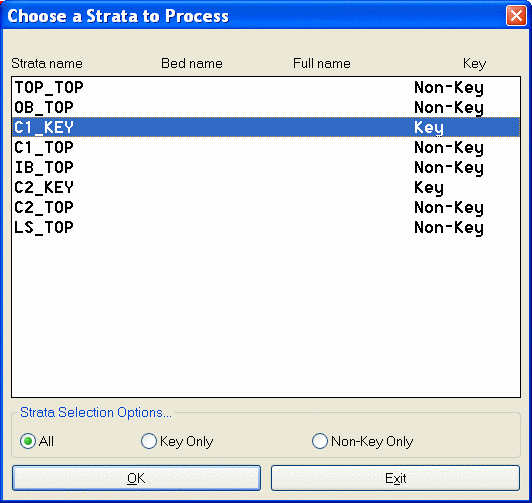The width and height of the screenshot is (532, 503).
Task: Click the Exit button
Action: [x=395, y=478]
